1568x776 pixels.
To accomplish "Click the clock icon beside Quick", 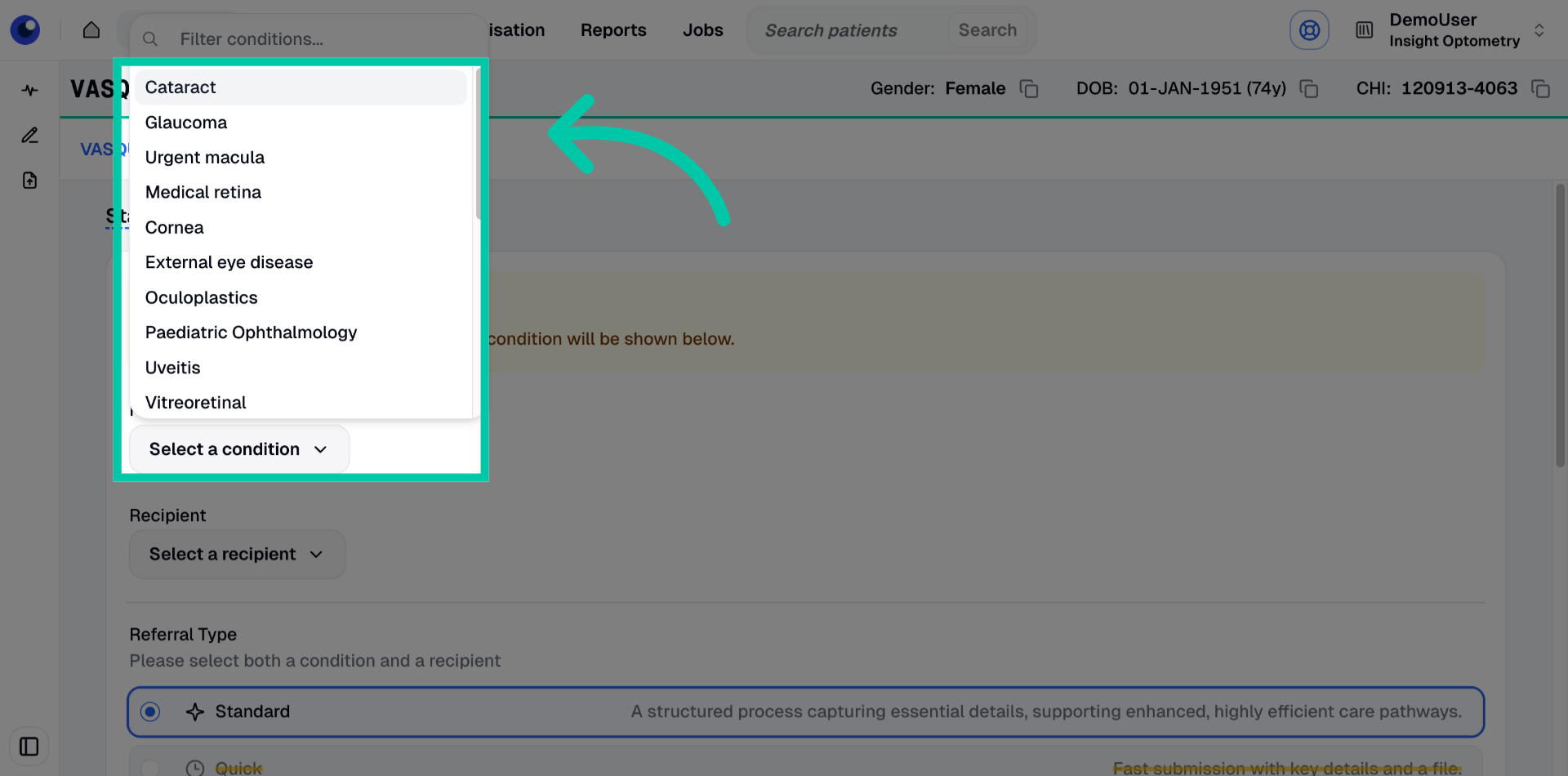I will coord(195,768).
